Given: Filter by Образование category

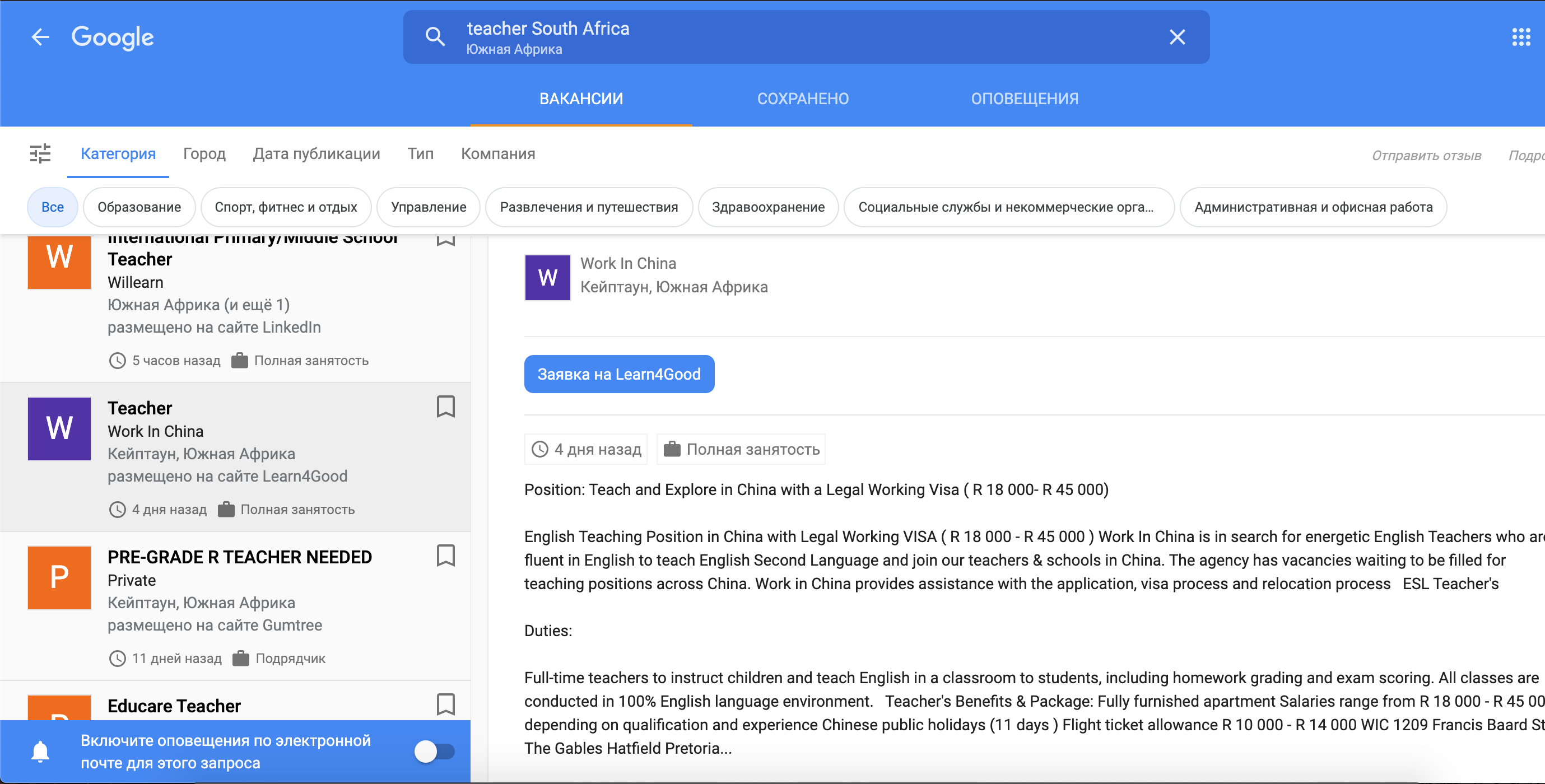Looking at the screenshot, I should pyautogui.click(x=139, y=207).
